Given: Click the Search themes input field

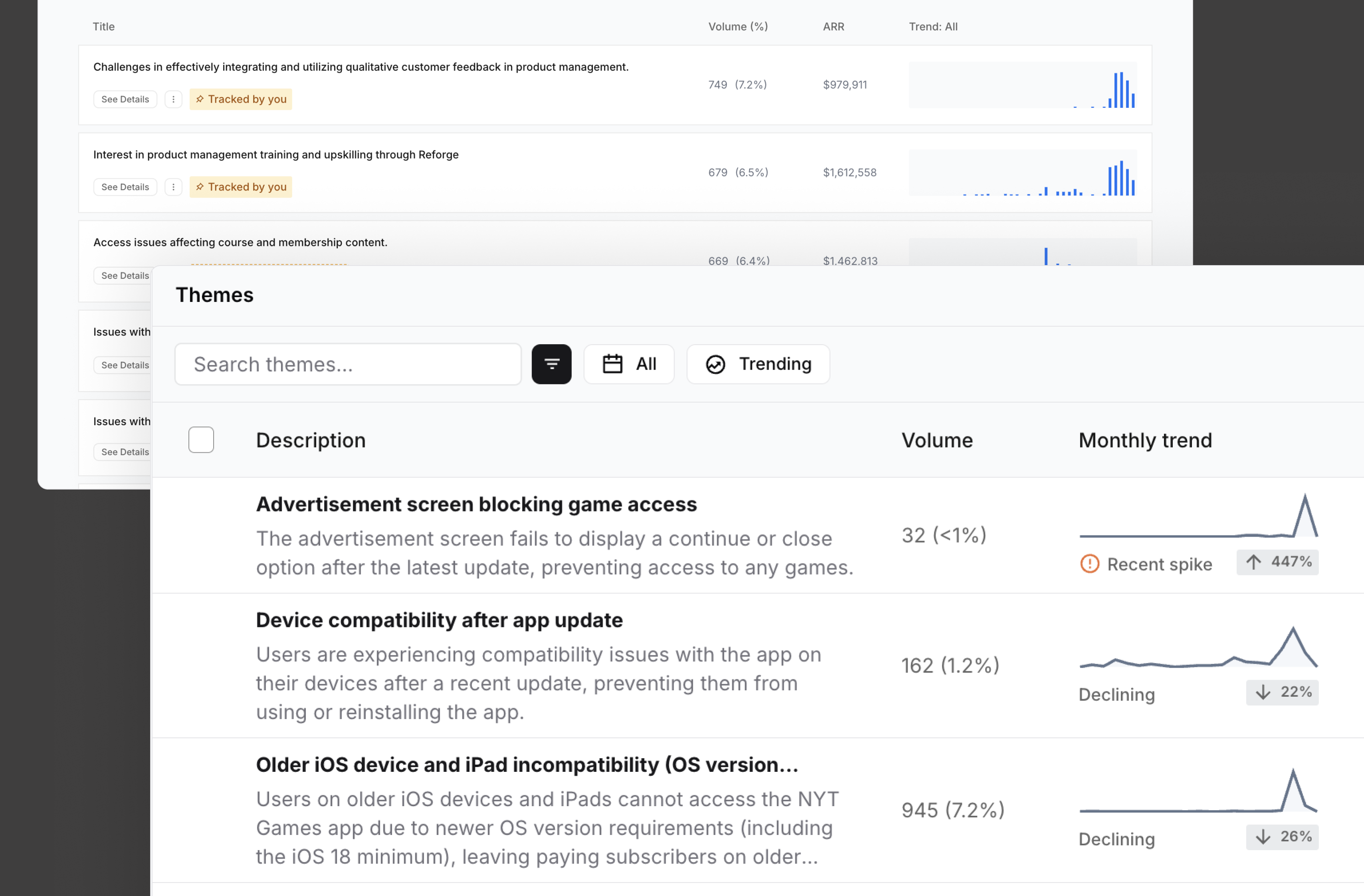Looking at the screenshot, I should pyautogui.click(x=347, y=364).
